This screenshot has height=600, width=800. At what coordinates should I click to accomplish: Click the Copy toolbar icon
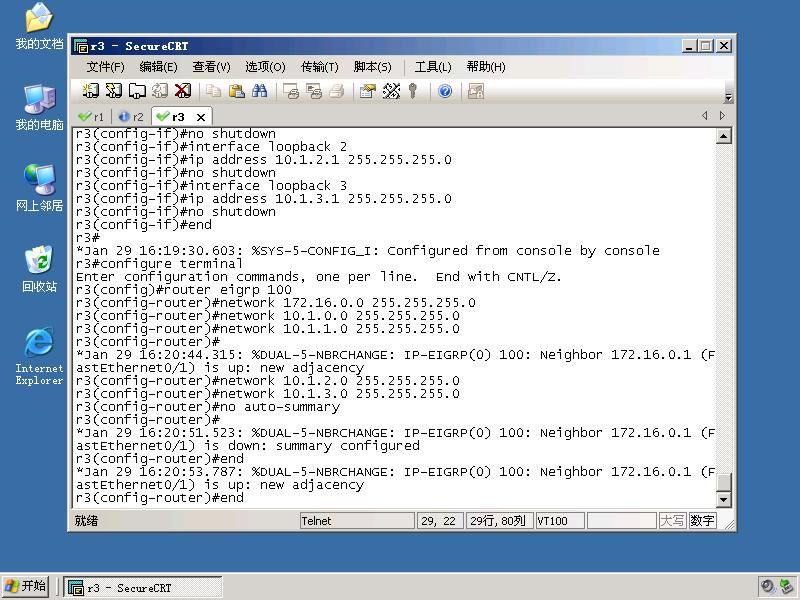coord(213,91)
